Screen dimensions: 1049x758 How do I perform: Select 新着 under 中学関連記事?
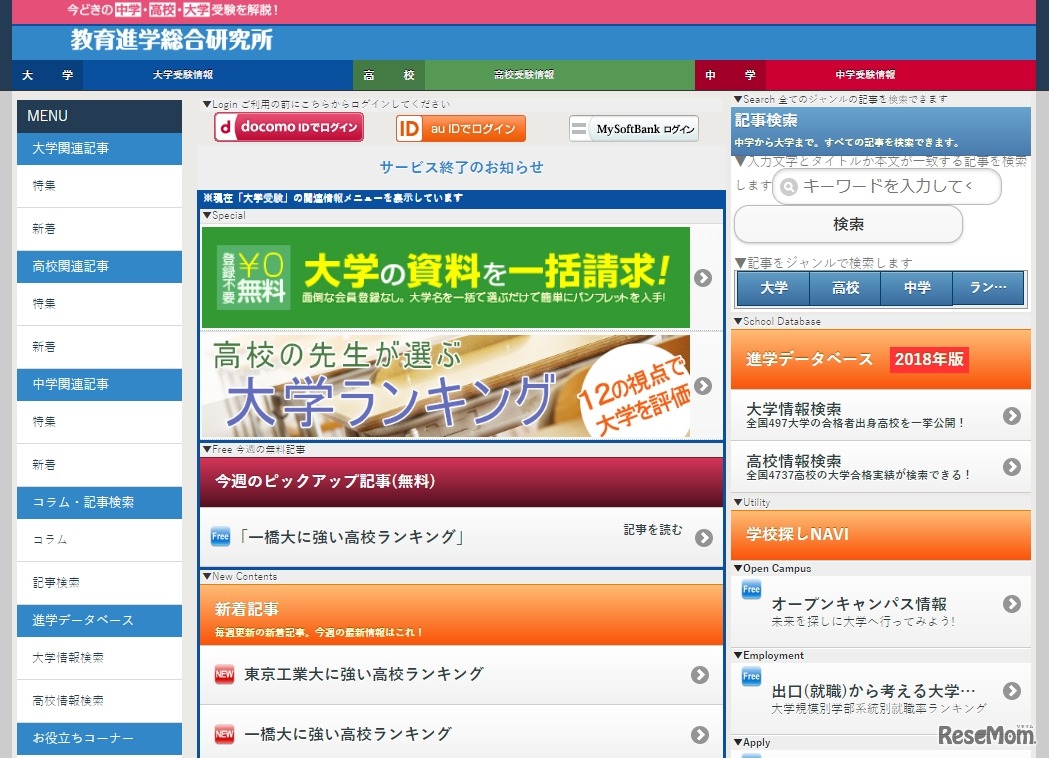point(99,464)
